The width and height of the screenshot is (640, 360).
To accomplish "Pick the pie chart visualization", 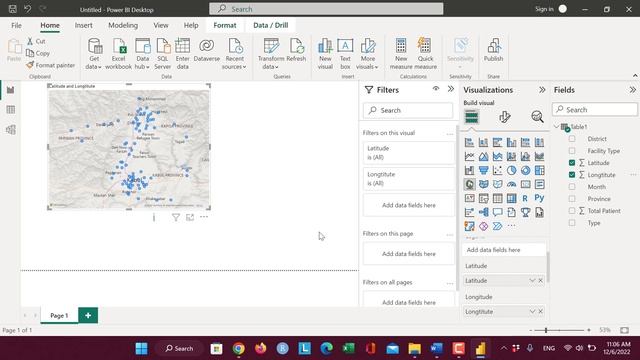I will coord(511,170).
